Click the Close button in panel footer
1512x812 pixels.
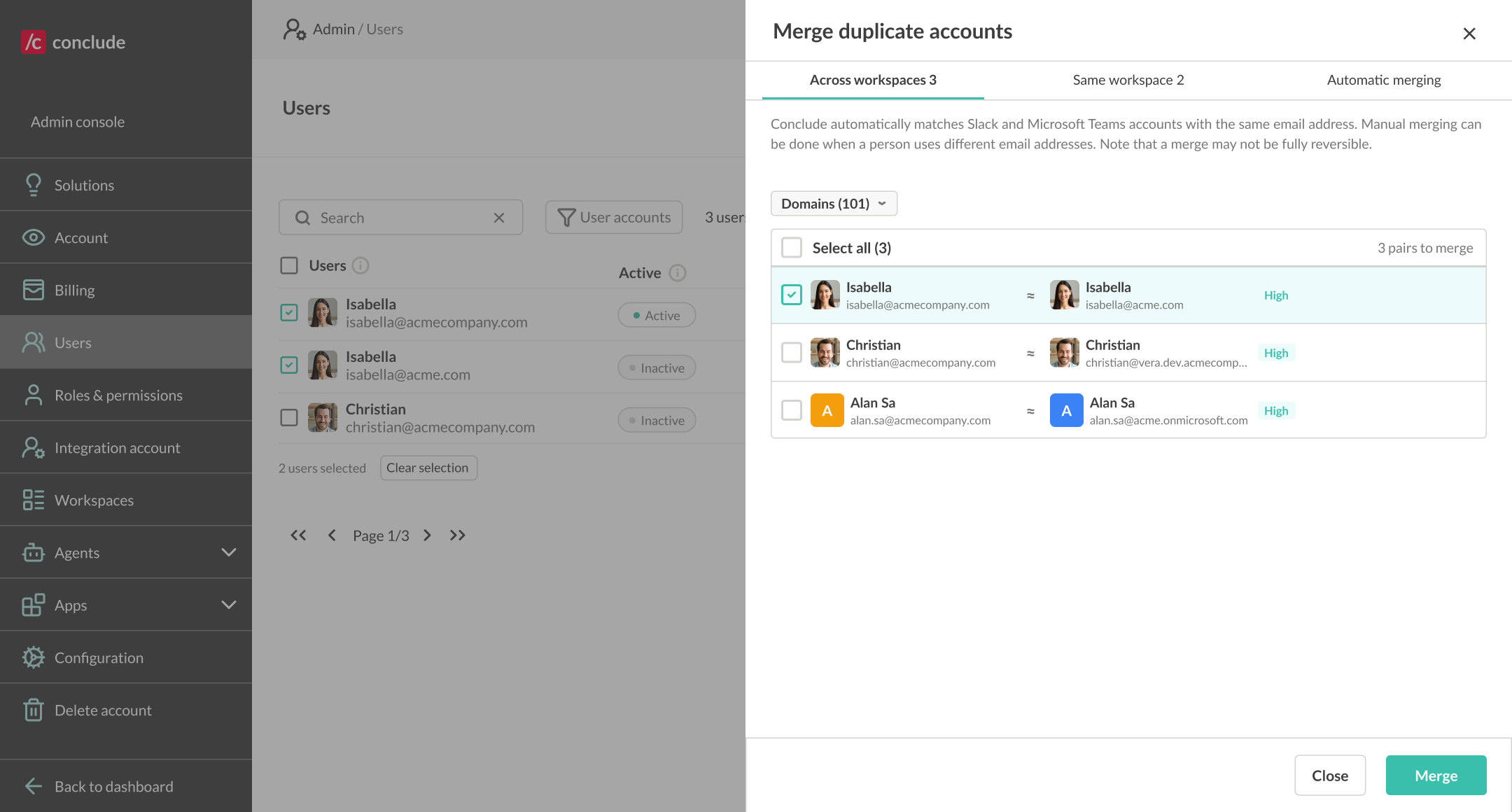point(1330,776)
